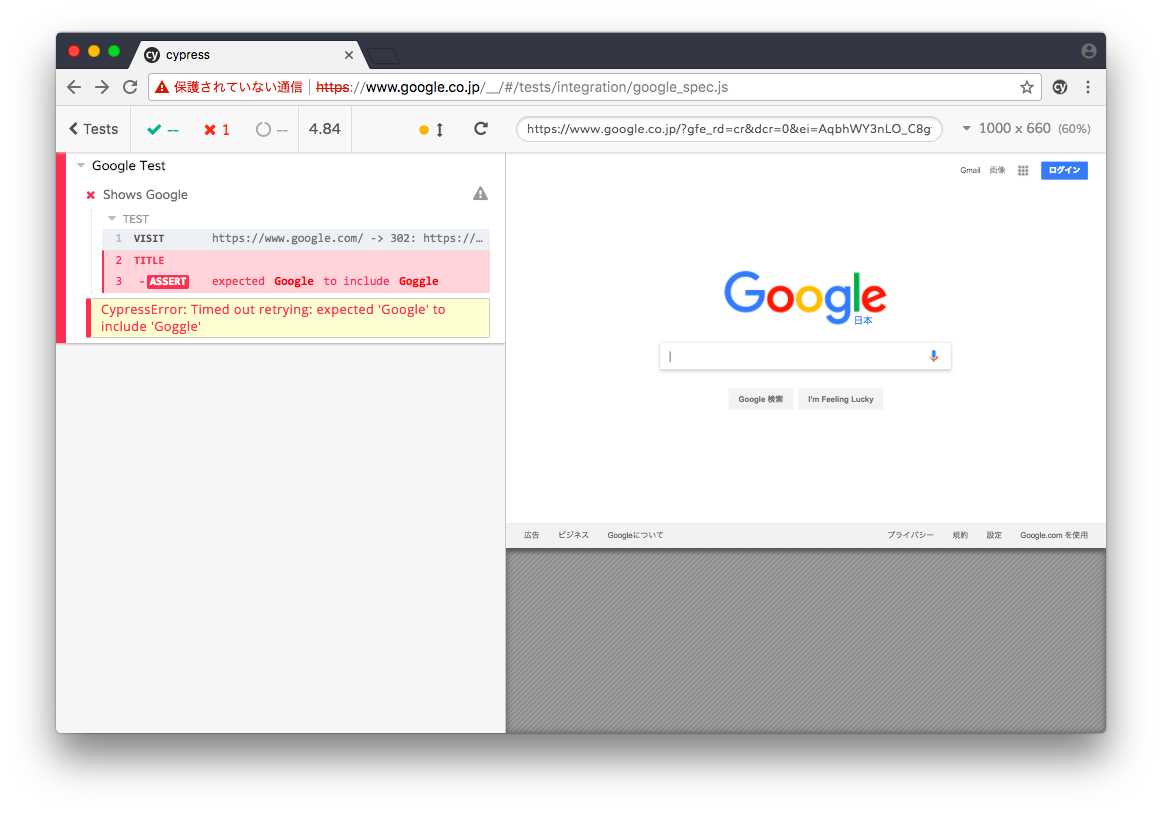Collapse the TEST commands section
The width and height of the screenshot is (1162, 813).
click(x=129, y=219)
